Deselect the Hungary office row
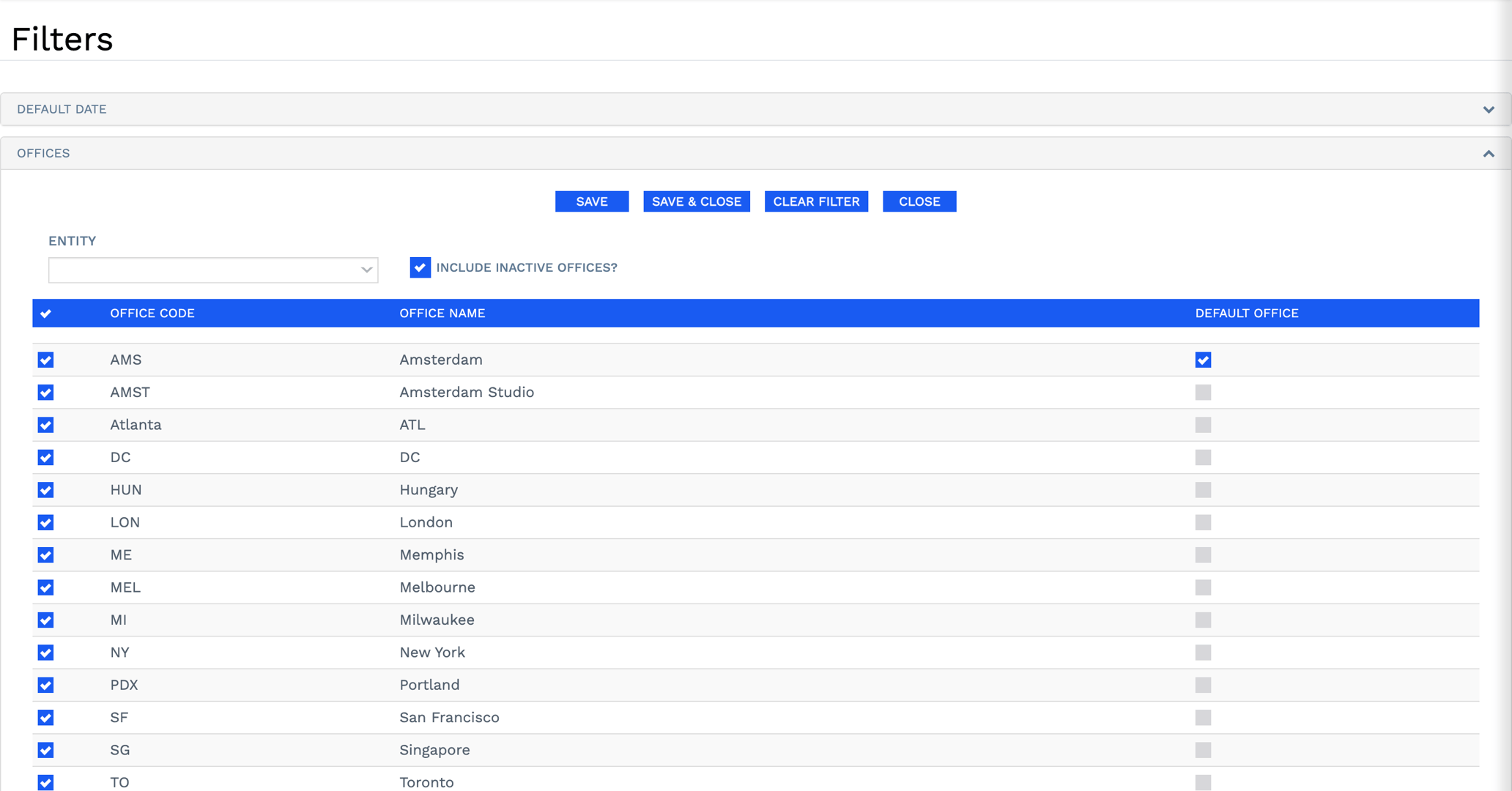 tap(46, 490)
